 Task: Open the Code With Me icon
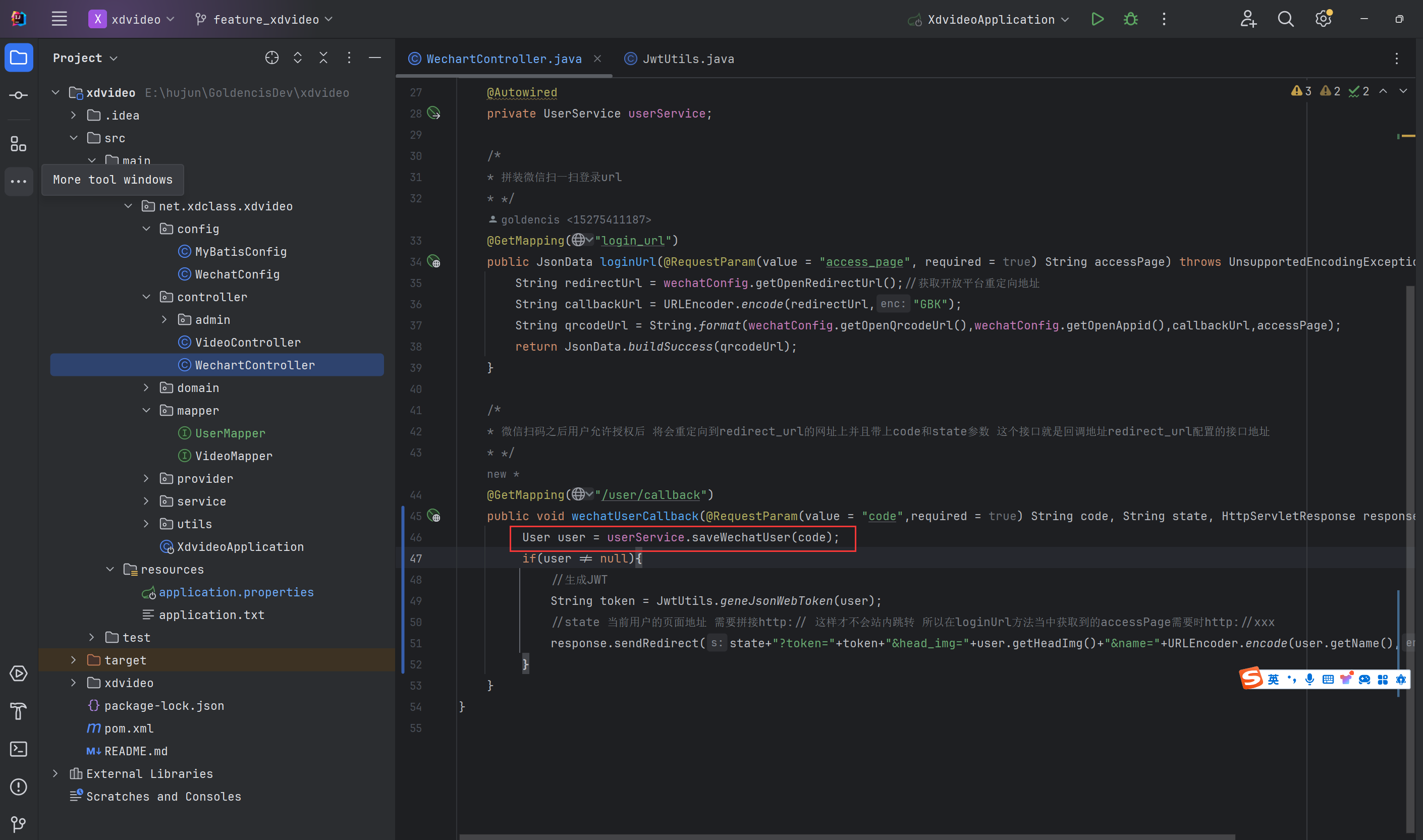tap(1248, 19)
